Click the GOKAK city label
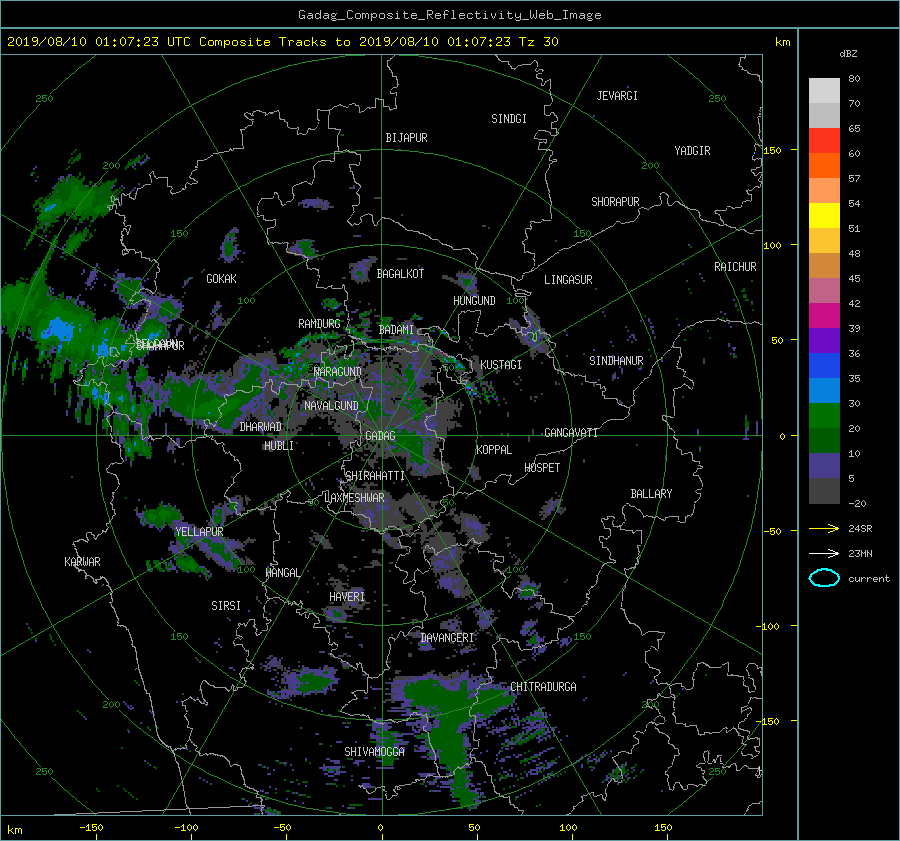The height and width of the screenshot is (841, 900). pos(221,279)
